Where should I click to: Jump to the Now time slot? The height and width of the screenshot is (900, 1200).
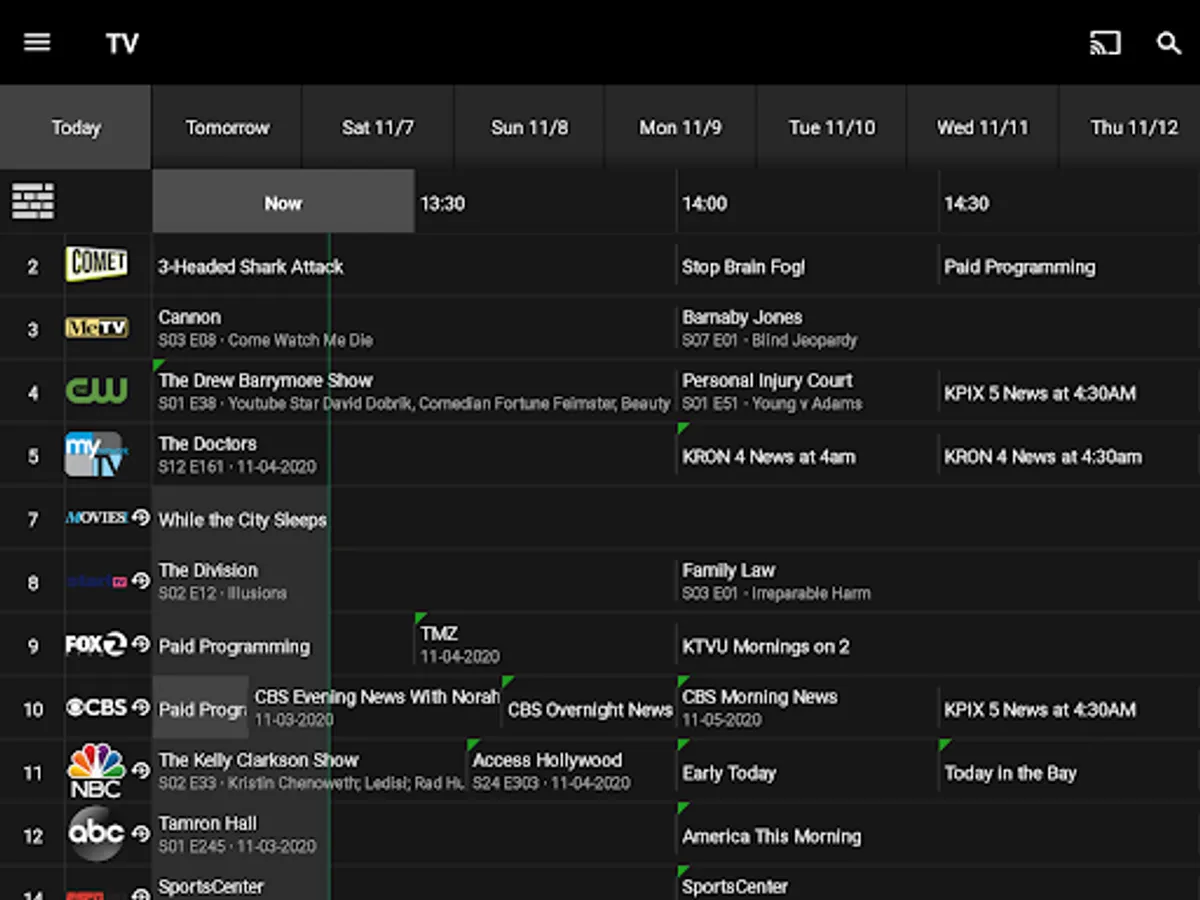pos(283,202)
